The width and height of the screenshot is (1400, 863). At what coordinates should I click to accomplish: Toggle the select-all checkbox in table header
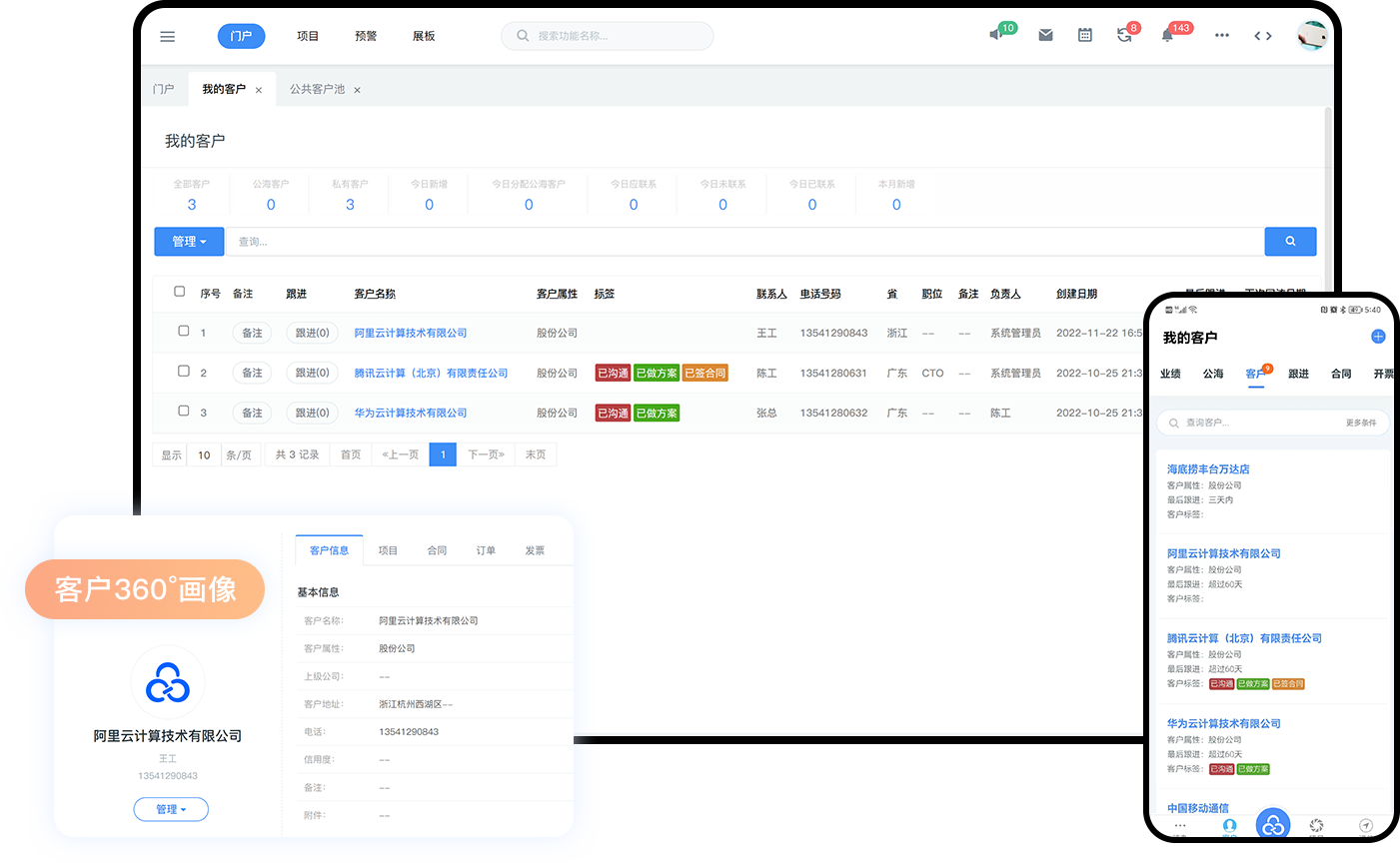180,292
